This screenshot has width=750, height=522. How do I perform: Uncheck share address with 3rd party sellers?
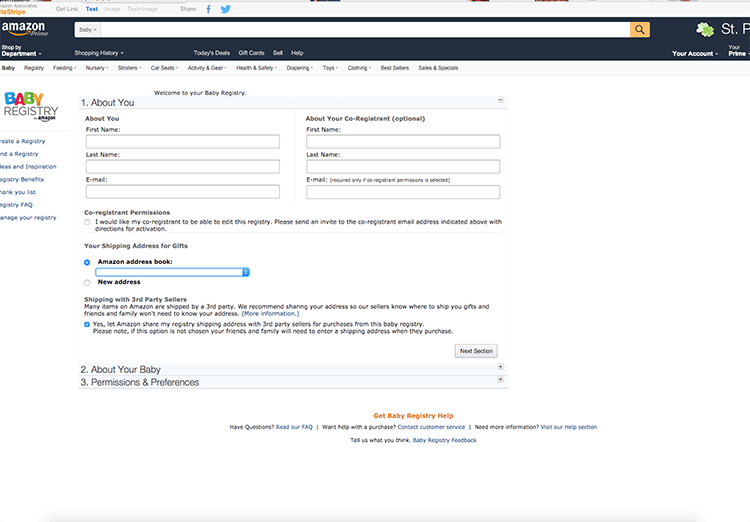click(87, 325)
